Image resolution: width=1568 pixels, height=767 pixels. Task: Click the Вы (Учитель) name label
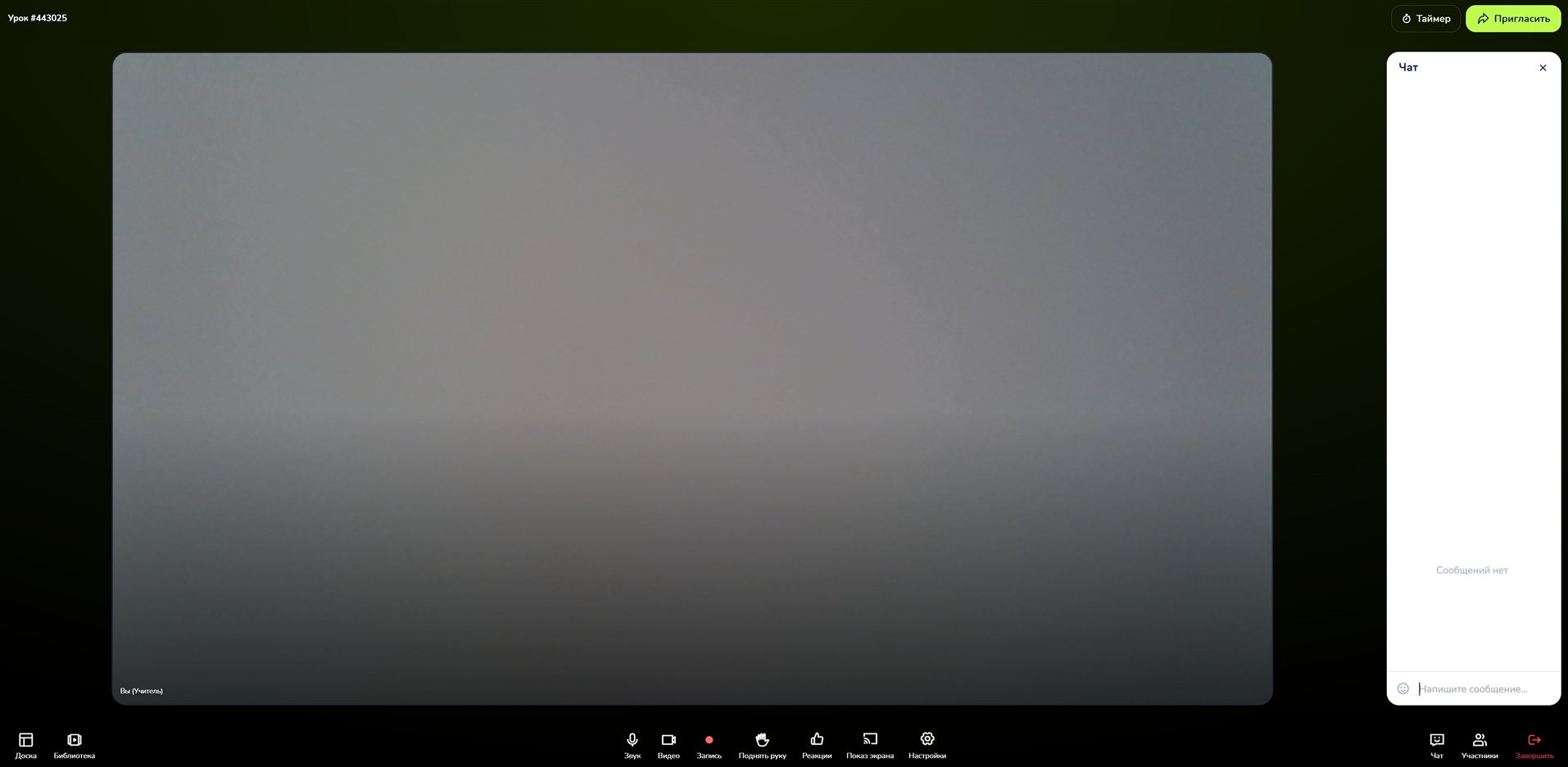coord(142,691)
